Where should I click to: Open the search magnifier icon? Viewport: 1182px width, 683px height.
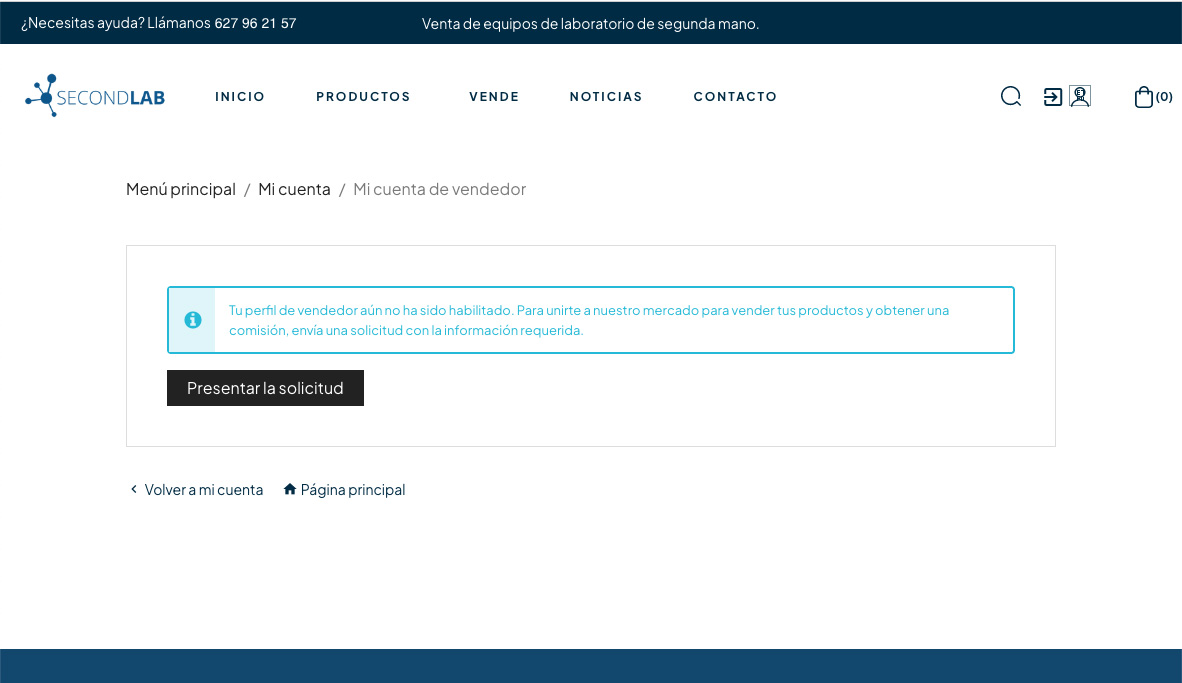[1011, 96]
